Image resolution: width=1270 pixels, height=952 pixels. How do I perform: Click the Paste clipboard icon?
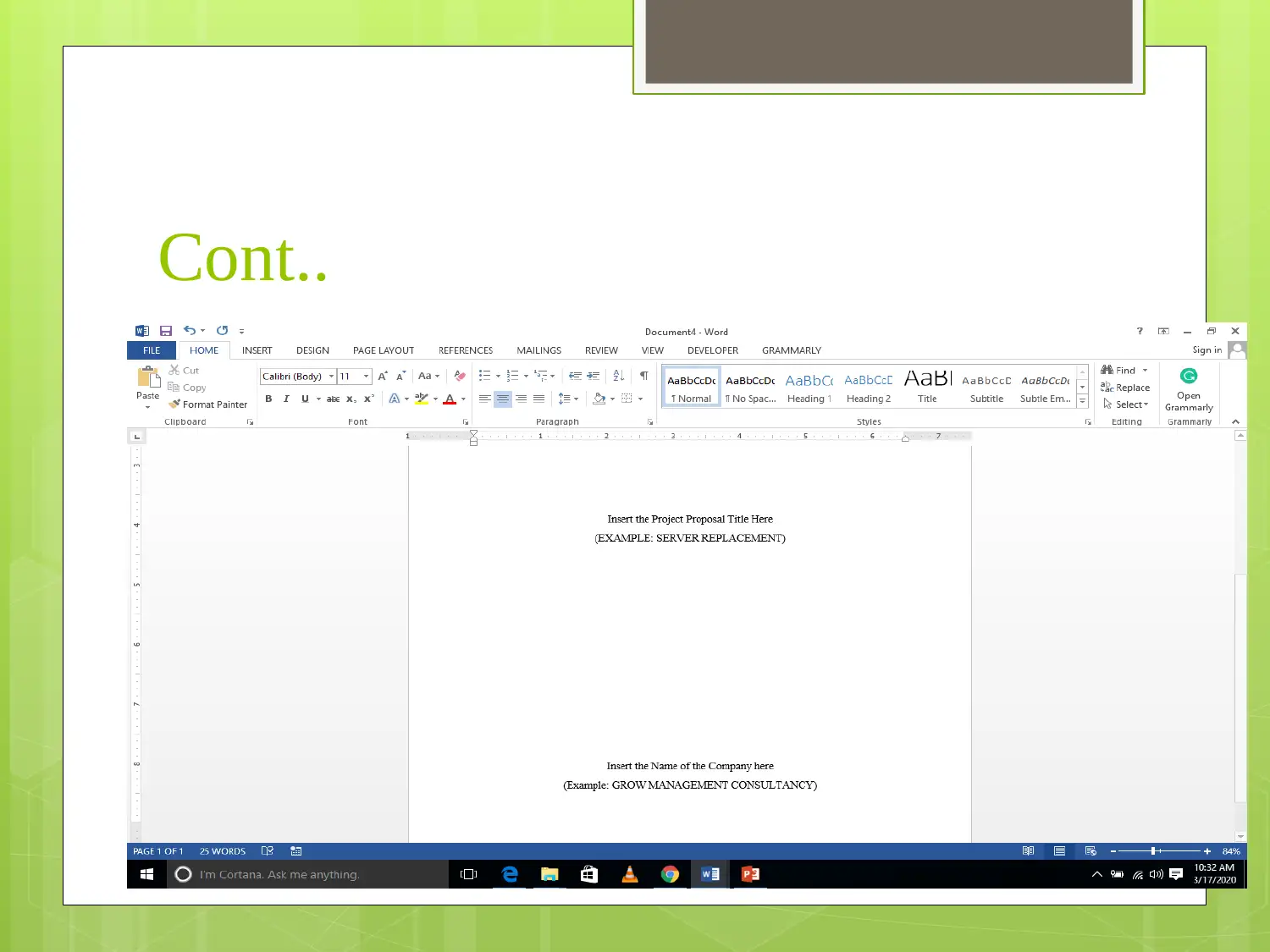tap(148, 377)
